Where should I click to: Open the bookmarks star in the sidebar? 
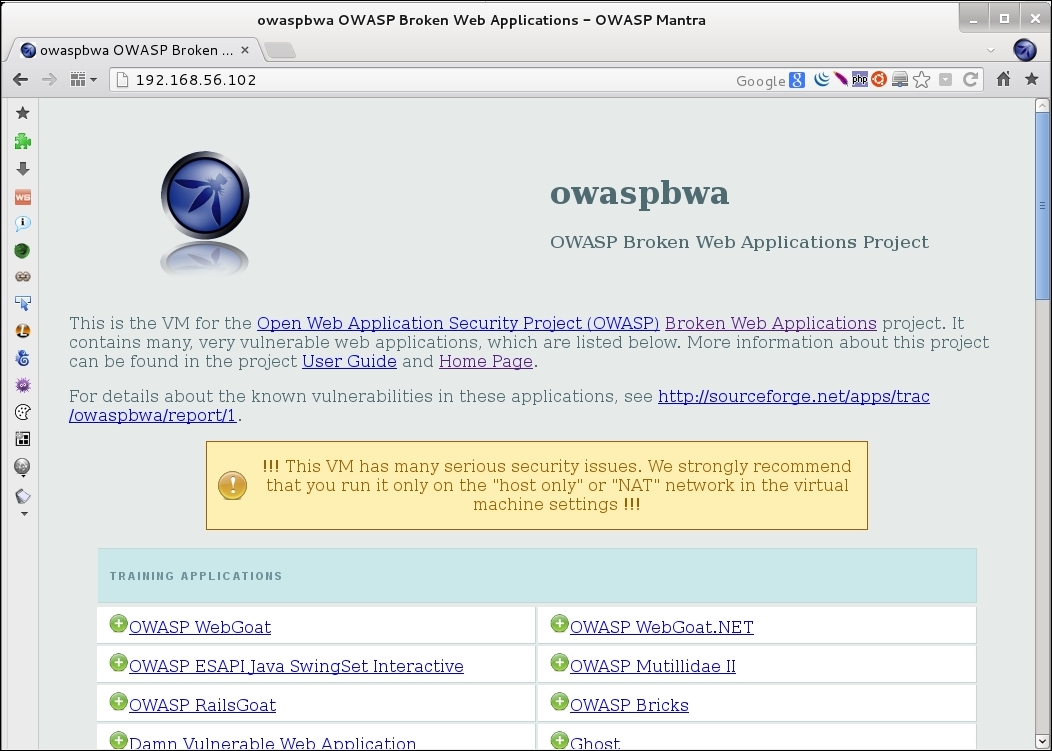23,113
